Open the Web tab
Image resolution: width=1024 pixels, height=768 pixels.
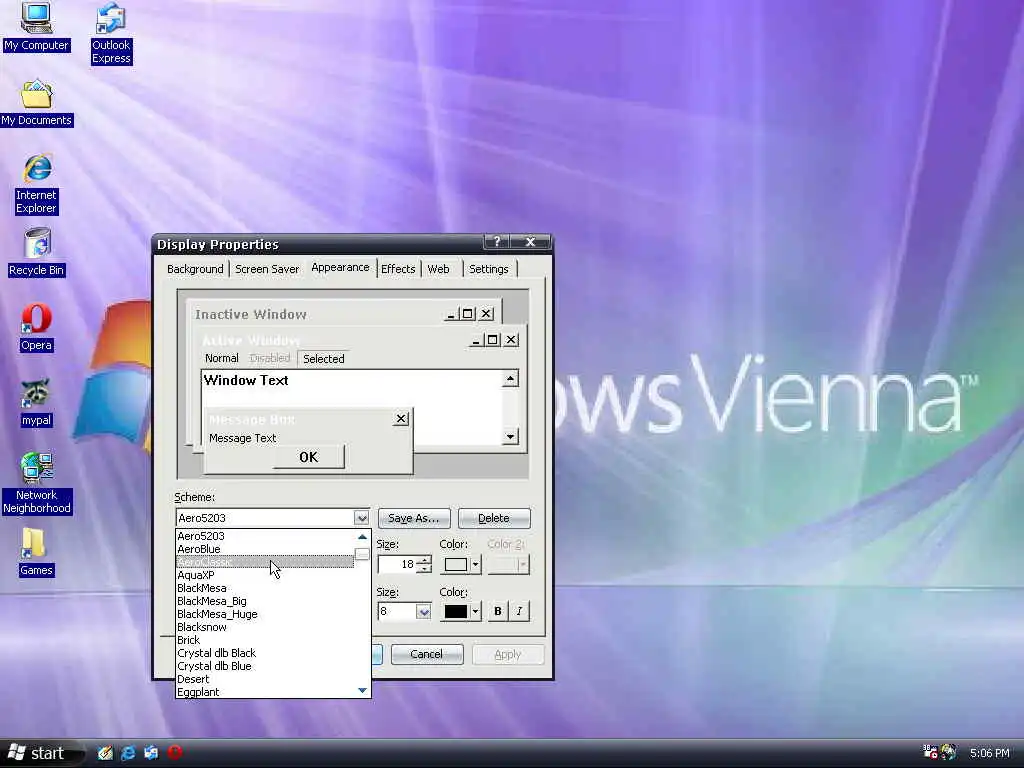pyautogui.click(x=438, y=269)
